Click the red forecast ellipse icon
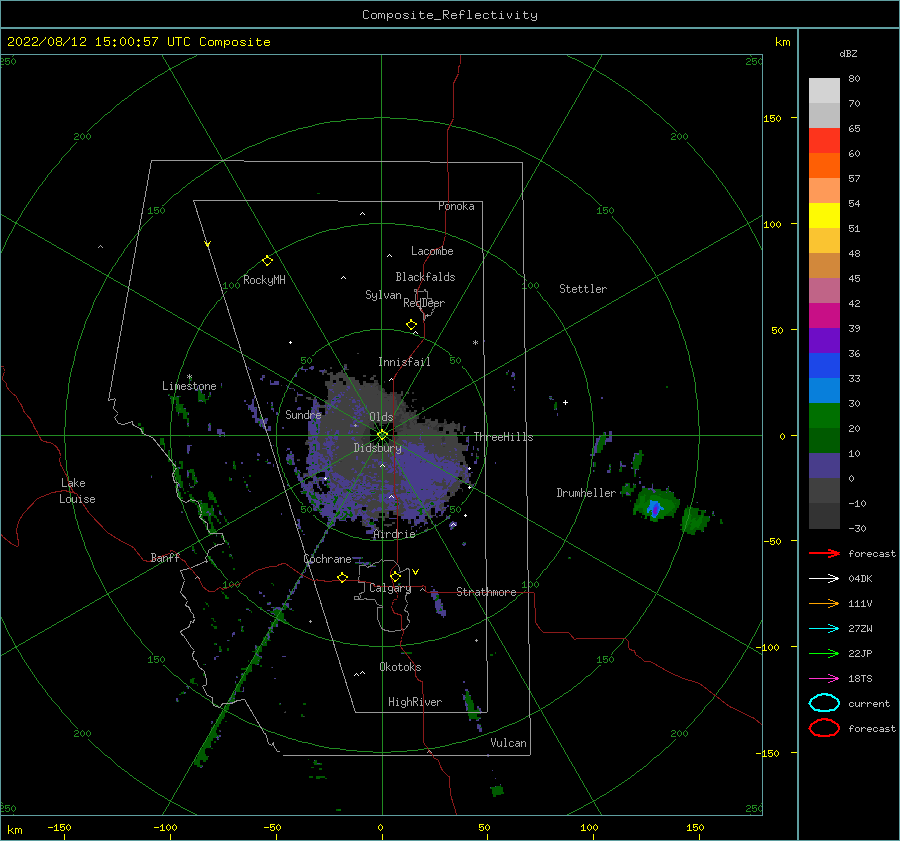The image size is (900, 841). click(x=824, y=728)
